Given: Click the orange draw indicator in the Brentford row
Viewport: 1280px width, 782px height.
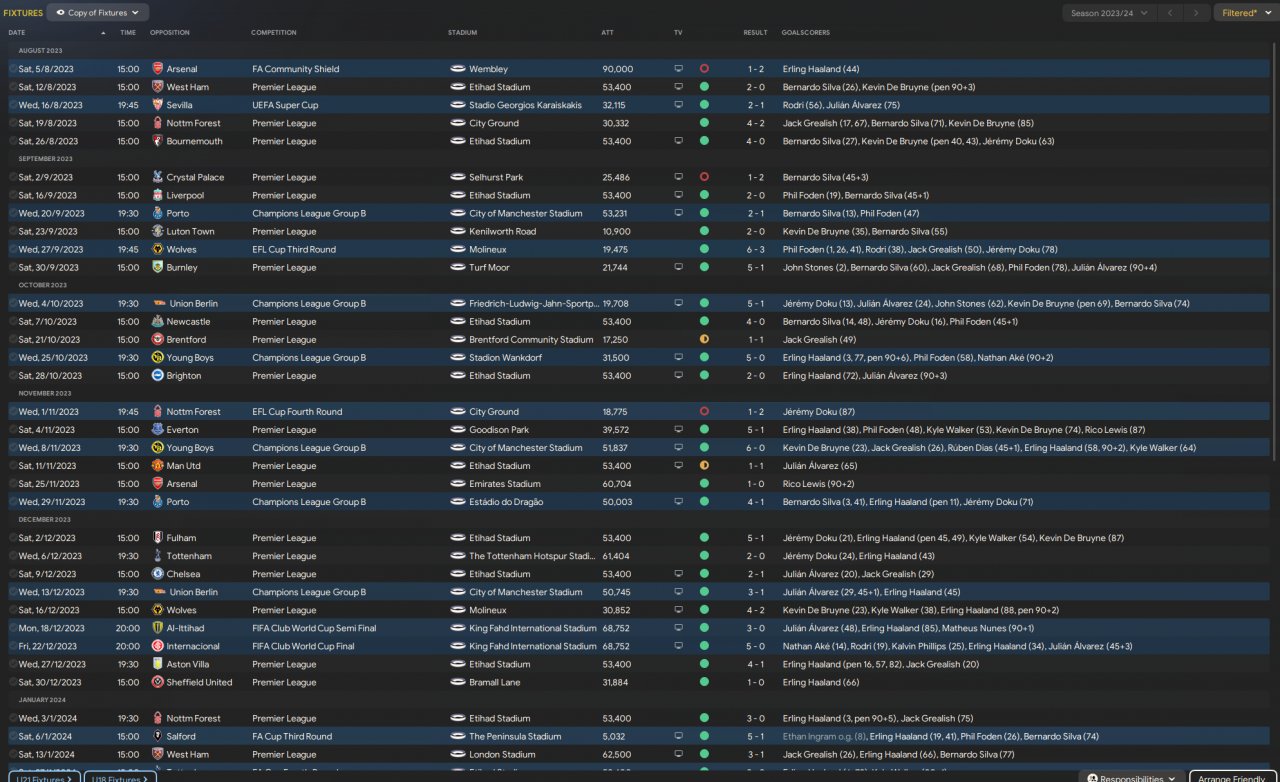Looking at the screenshot, I should [704, 339].
